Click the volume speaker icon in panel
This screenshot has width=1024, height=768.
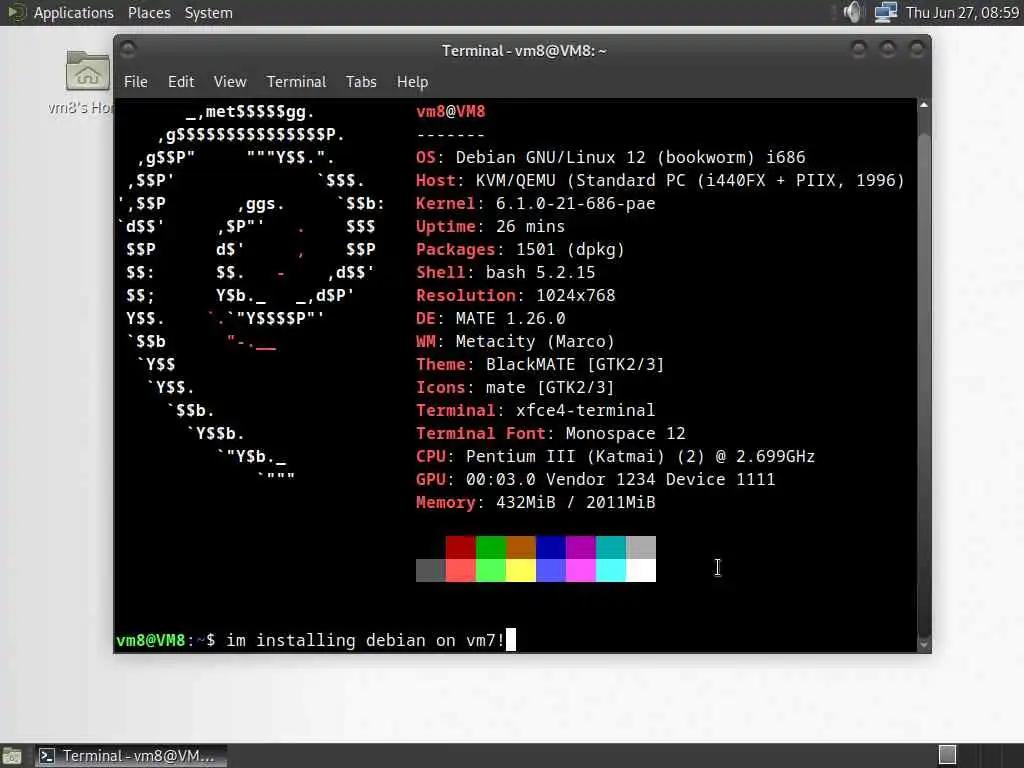tap(853, 12)
